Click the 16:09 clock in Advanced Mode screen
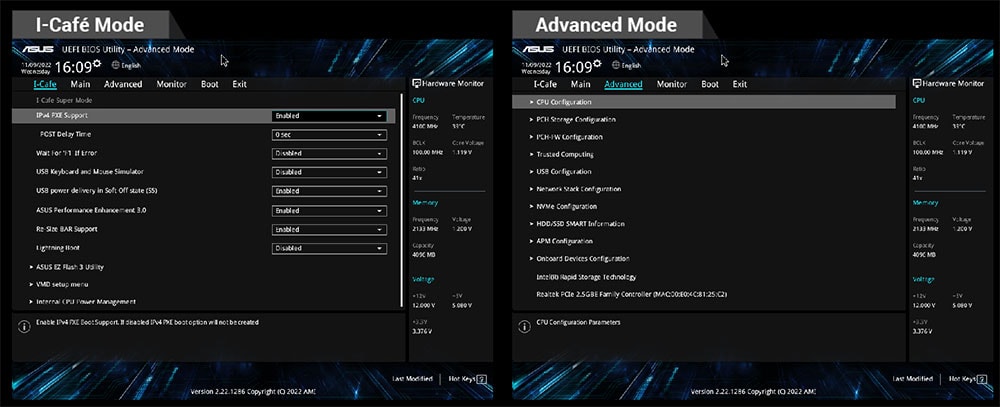The height and width of the screenshot is (407, 1000). tap(573, 67)
